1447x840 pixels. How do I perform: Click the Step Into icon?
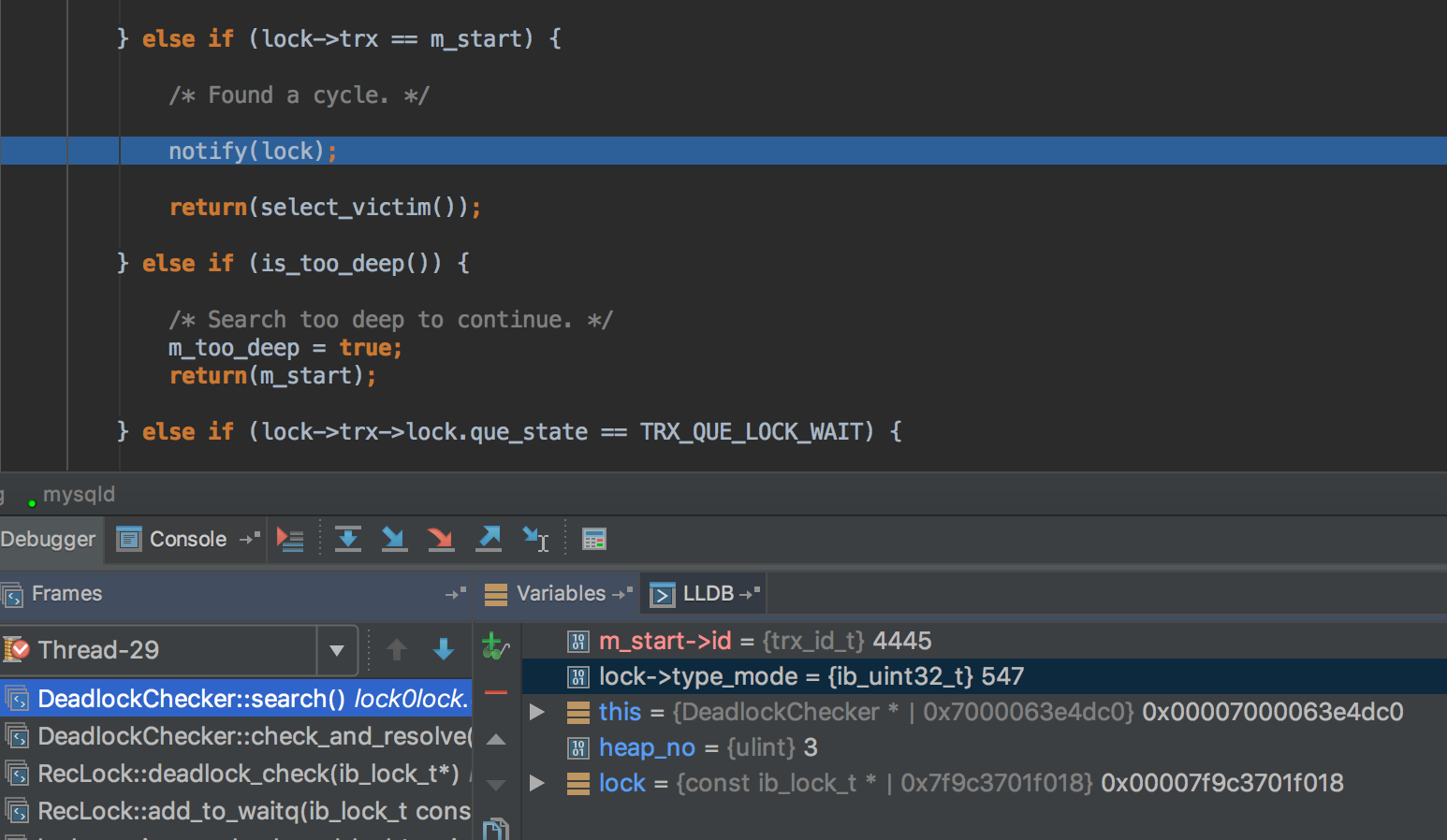pyautogui.click(x=394, y=539)
